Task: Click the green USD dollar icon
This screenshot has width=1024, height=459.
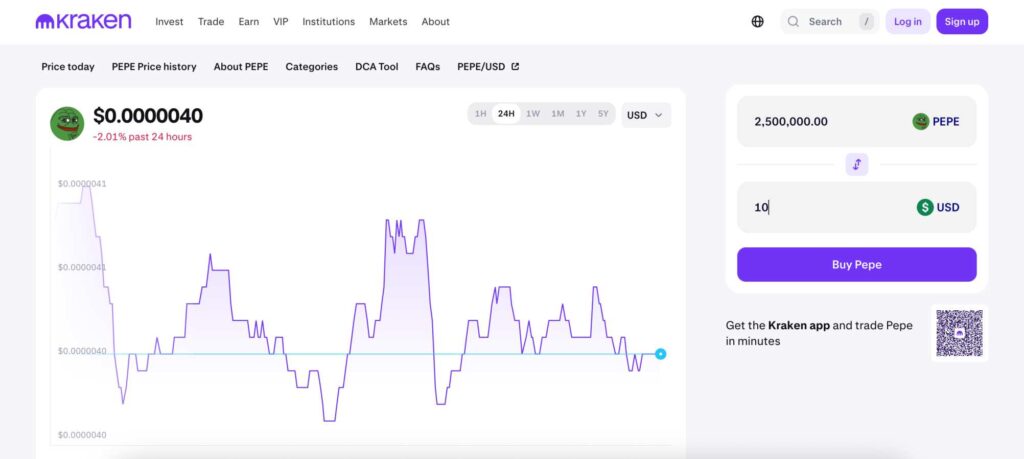Action: click(925, 208)
